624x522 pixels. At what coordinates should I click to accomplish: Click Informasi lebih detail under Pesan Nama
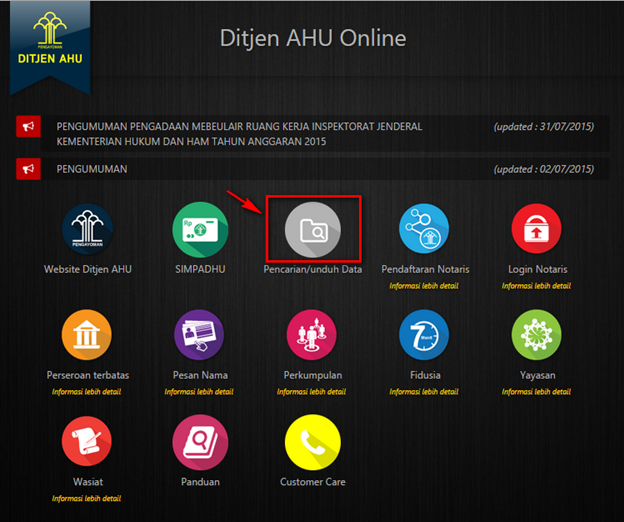(x=200, y=391)
